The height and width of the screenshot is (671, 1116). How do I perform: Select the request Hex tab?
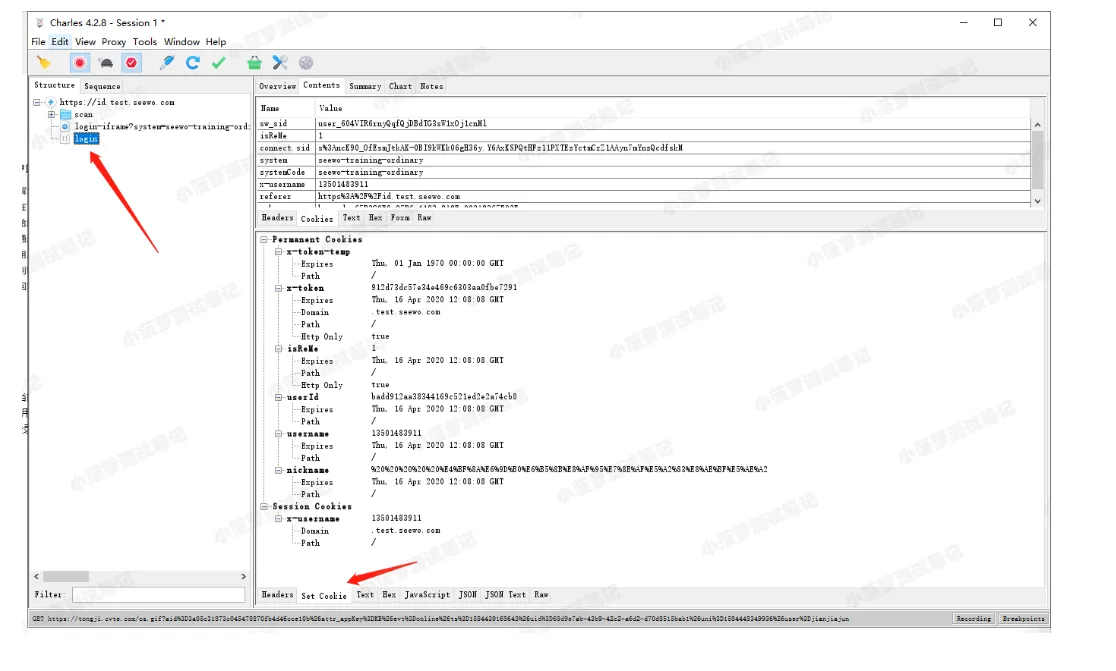376,218
